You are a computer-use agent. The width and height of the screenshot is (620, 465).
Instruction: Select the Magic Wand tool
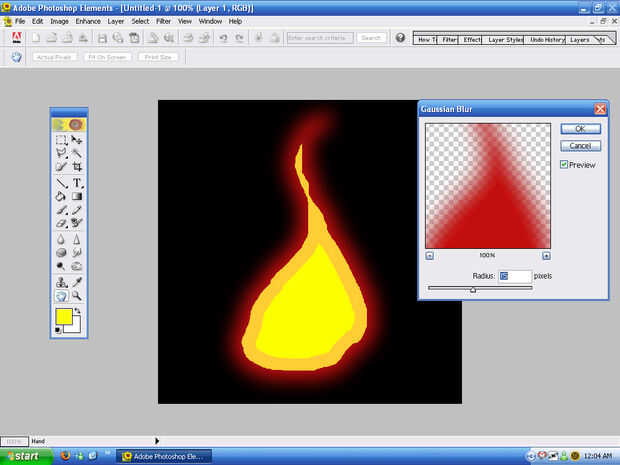pyautogui.click(x=77, y=153)
